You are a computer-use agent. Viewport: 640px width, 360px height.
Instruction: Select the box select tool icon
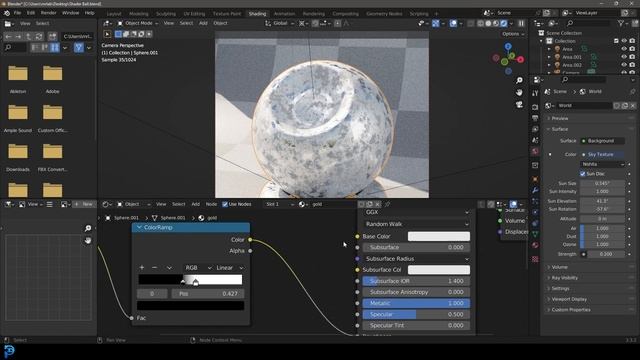118,34
